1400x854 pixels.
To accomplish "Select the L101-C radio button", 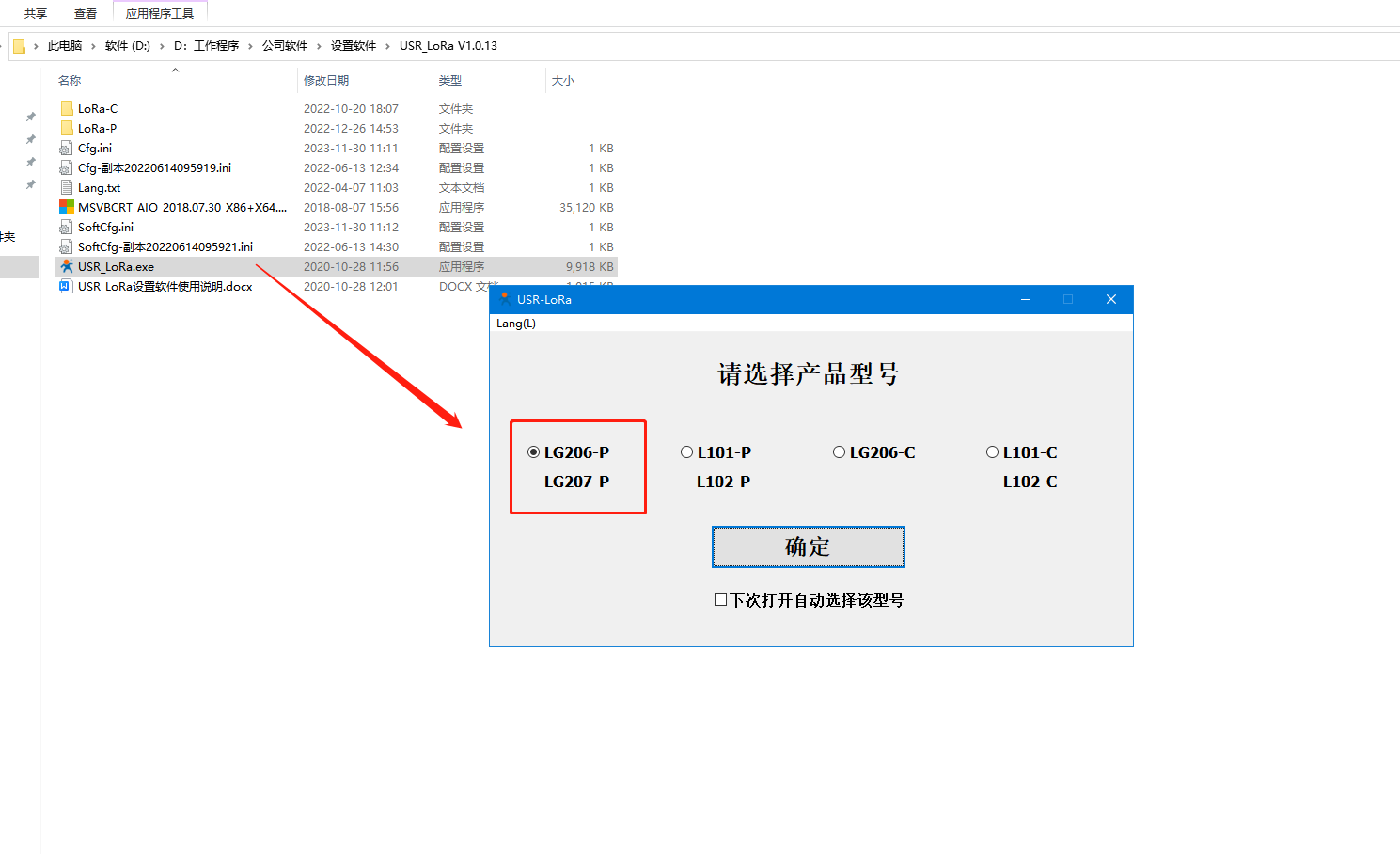I will 992,452.
